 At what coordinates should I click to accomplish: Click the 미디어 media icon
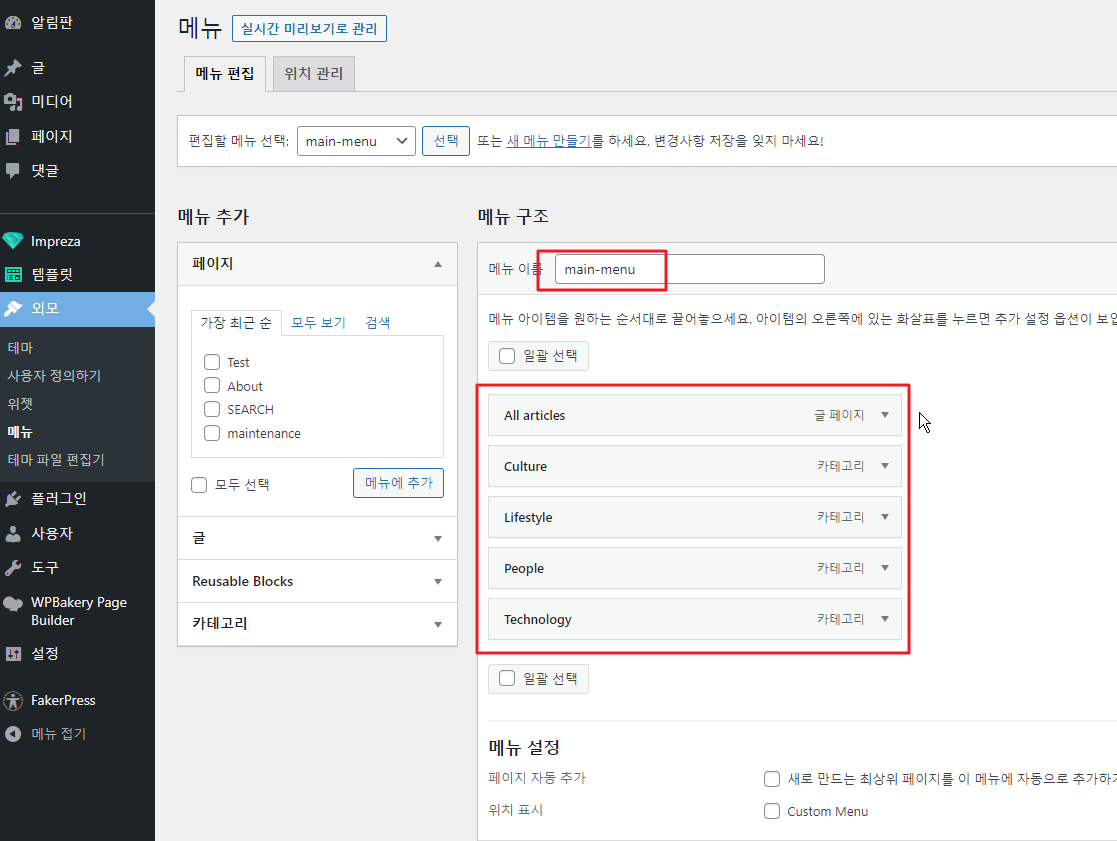point(13,102)
